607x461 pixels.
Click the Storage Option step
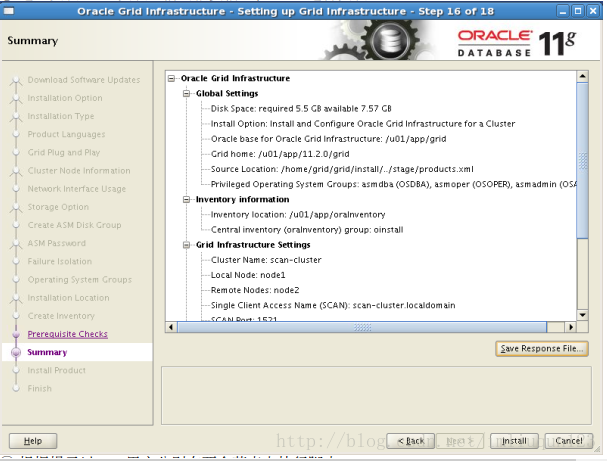58,207
